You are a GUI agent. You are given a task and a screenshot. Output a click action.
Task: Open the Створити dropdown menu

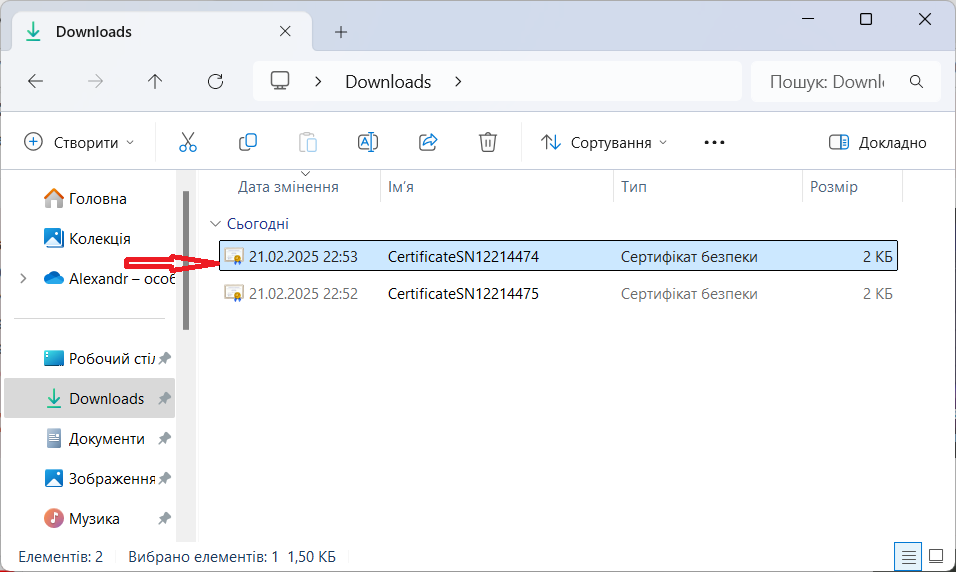[79, 143]
